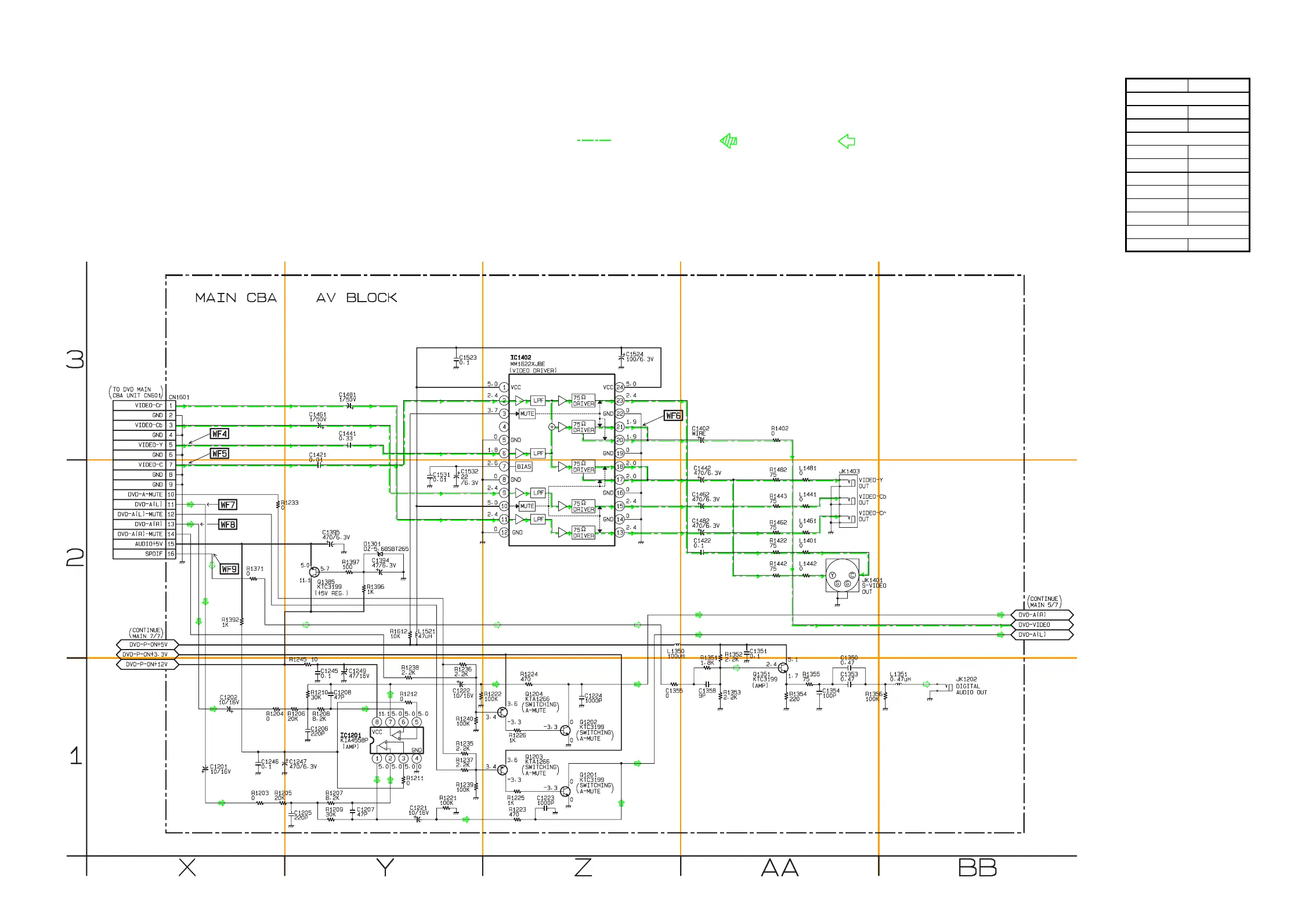Click the WF6 waveform marker box
1316x921 pixels.
673,416
